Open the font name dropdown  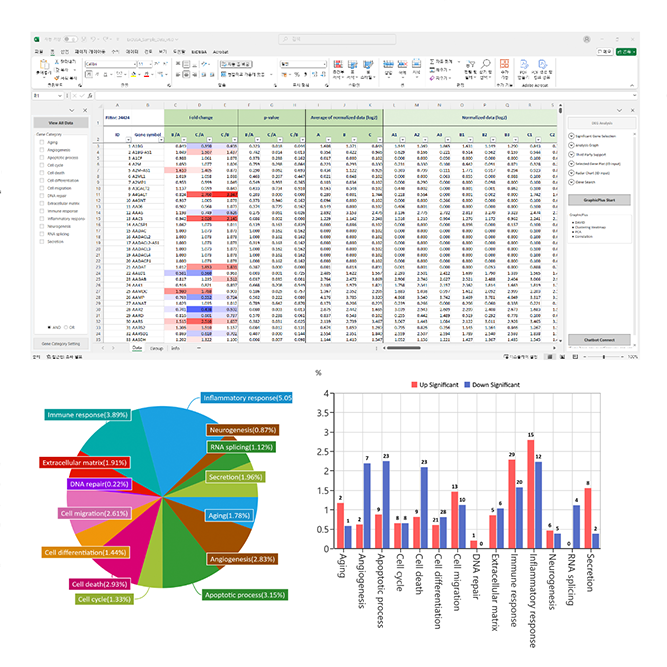[x=135, y=64]
